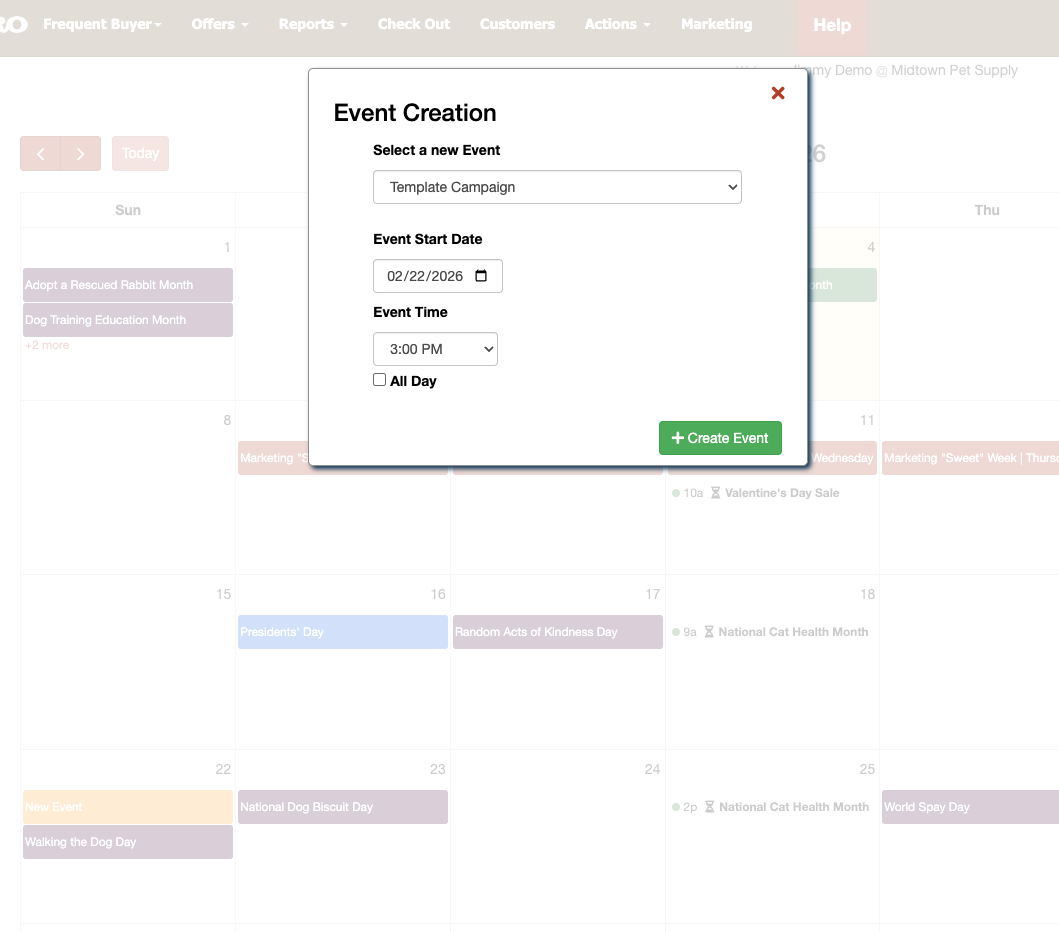Expand the Event Time dropdown
The height and width of the screenshot is (932, 1059).
coord(435,349)
